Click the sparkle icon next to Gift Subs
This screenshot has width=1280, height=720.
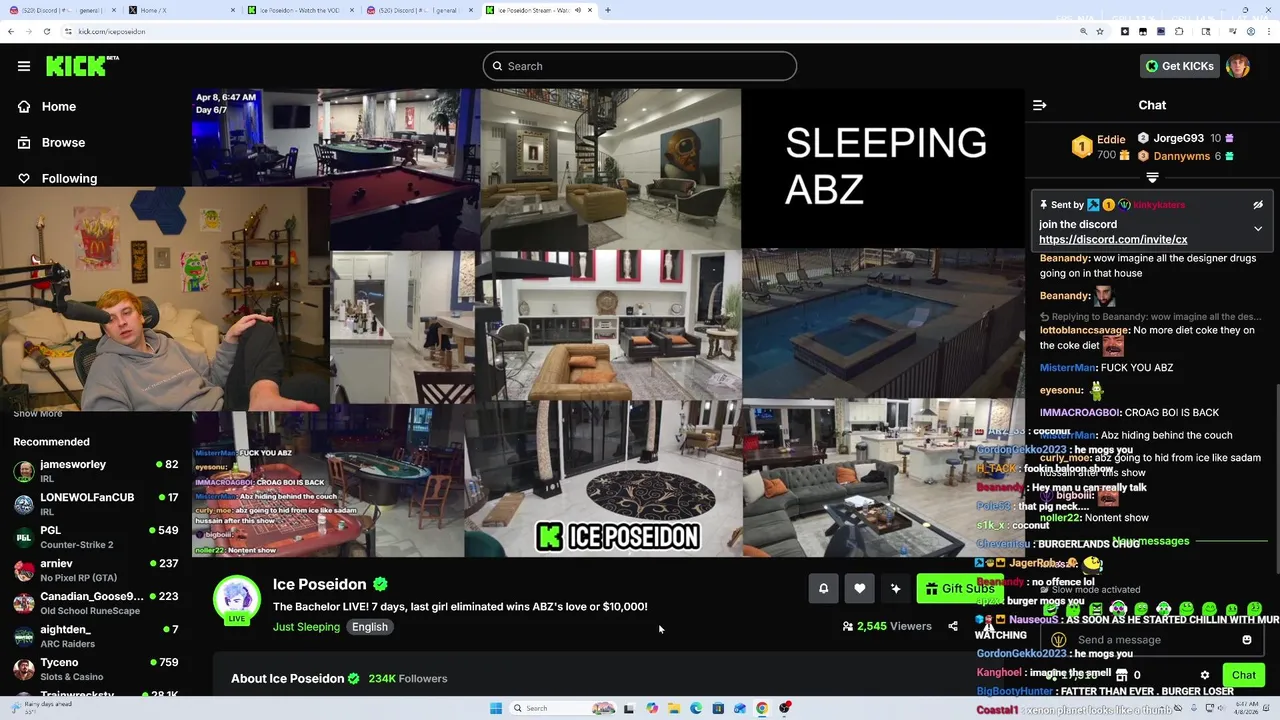(895, 589)
